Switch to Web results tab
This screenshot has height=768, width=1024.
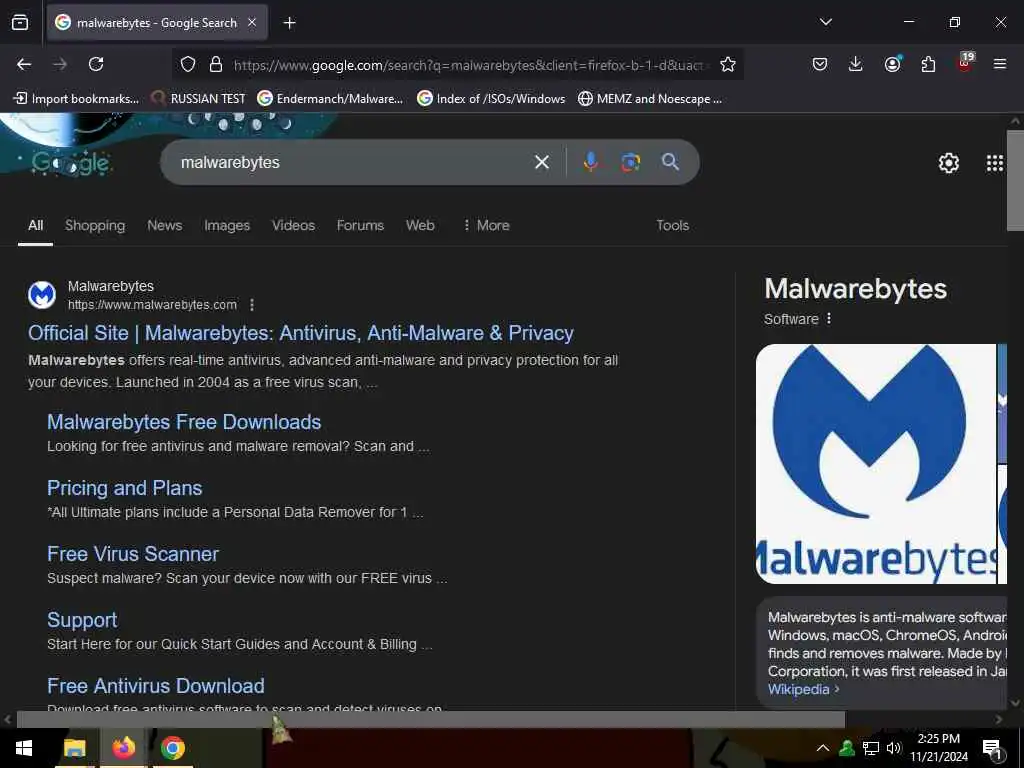click(x=420, y=225)
